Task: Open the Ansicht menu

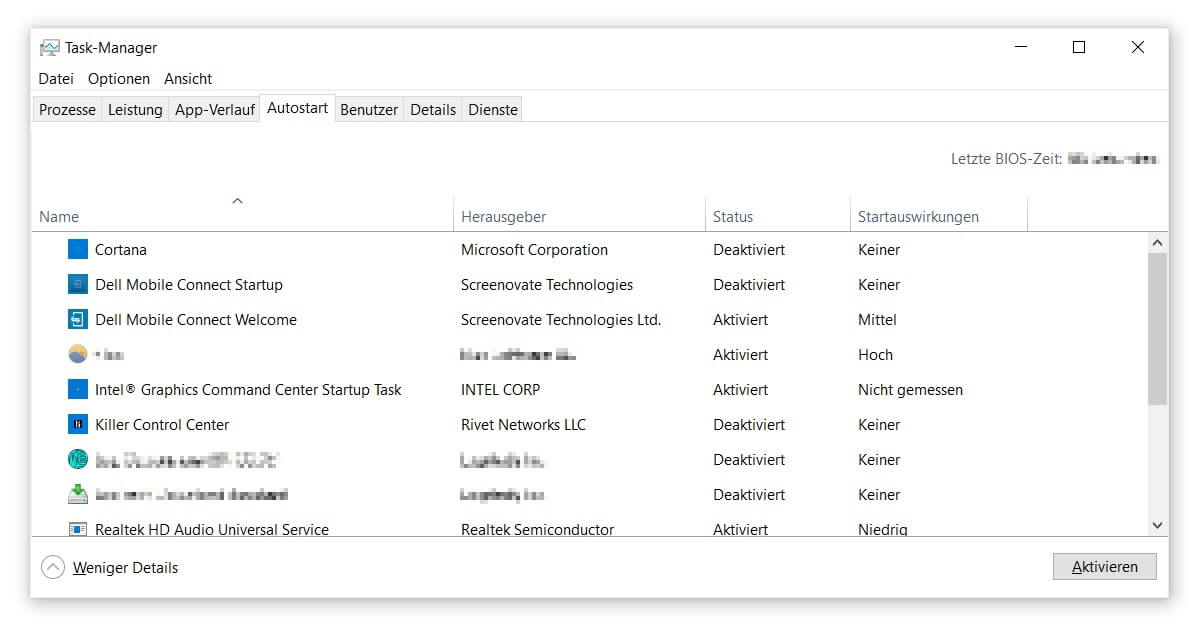Action: point(188,78)
